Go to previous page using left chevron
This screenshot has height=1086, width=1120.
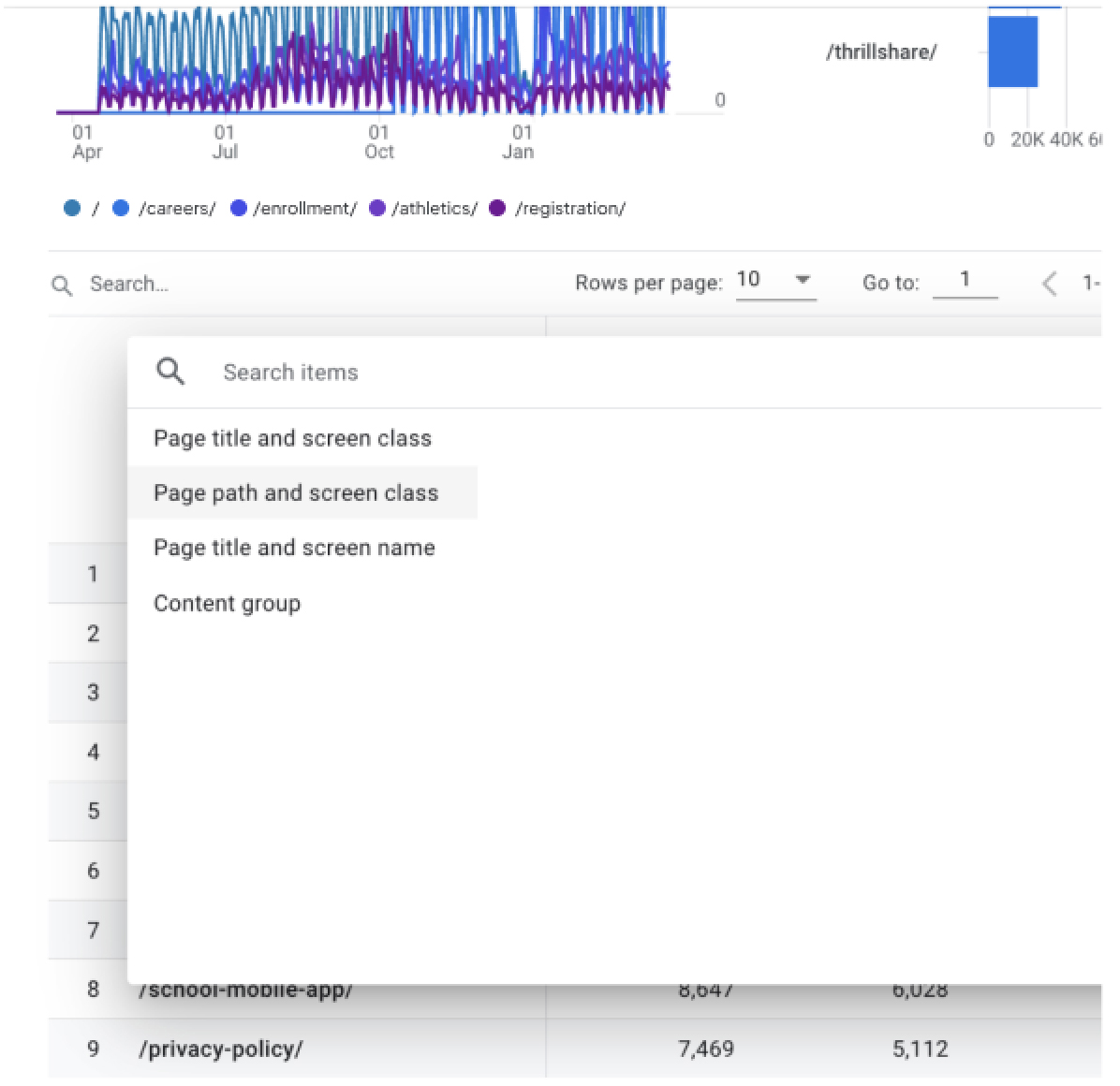click(x=1049, y=284)
